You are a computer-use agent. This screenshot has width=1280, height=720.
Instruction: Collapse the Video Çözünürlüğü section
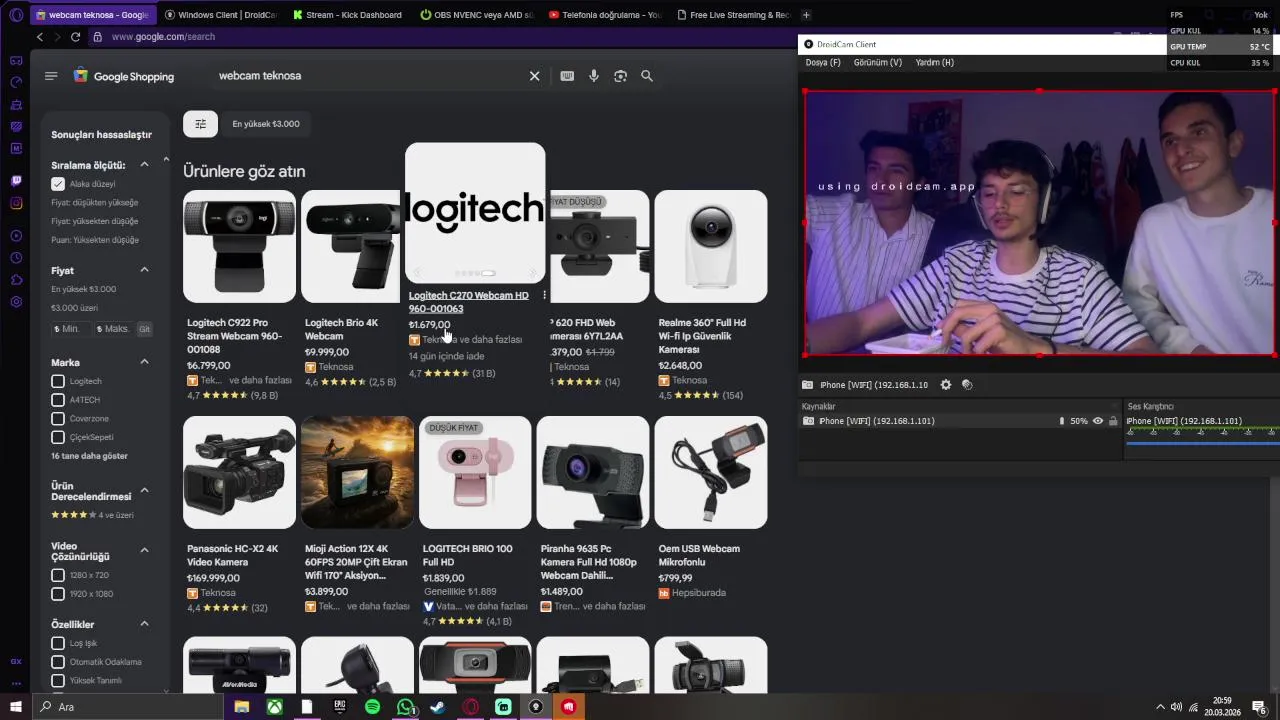[x=144, y=550]
